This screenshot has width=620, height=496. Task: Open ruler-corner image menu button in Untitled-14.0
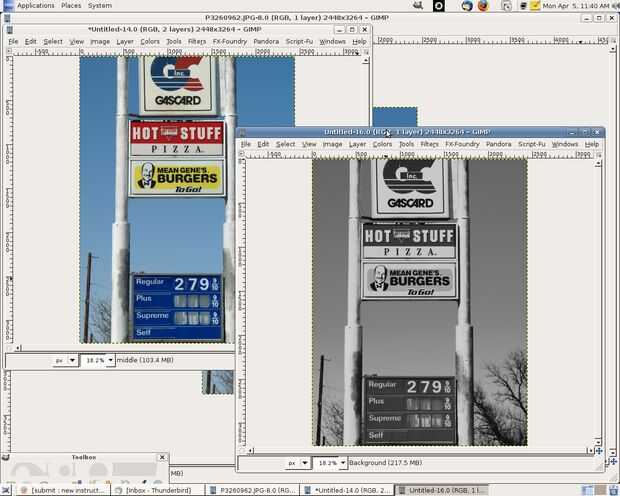9,51
